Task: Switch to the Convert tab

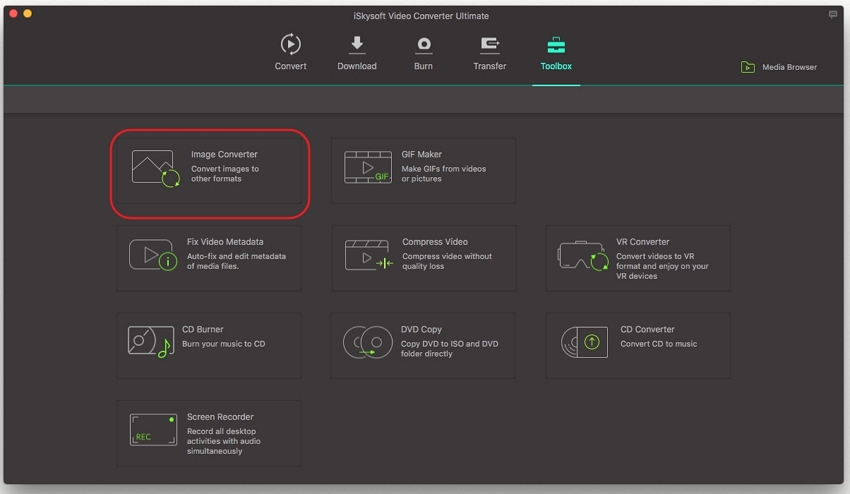Action: (x=290, y=53)
